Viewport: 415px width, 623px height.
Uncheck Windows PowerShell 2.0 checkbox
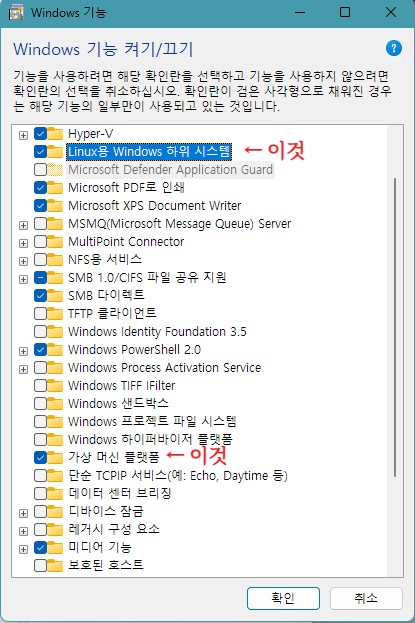point(41,350)
